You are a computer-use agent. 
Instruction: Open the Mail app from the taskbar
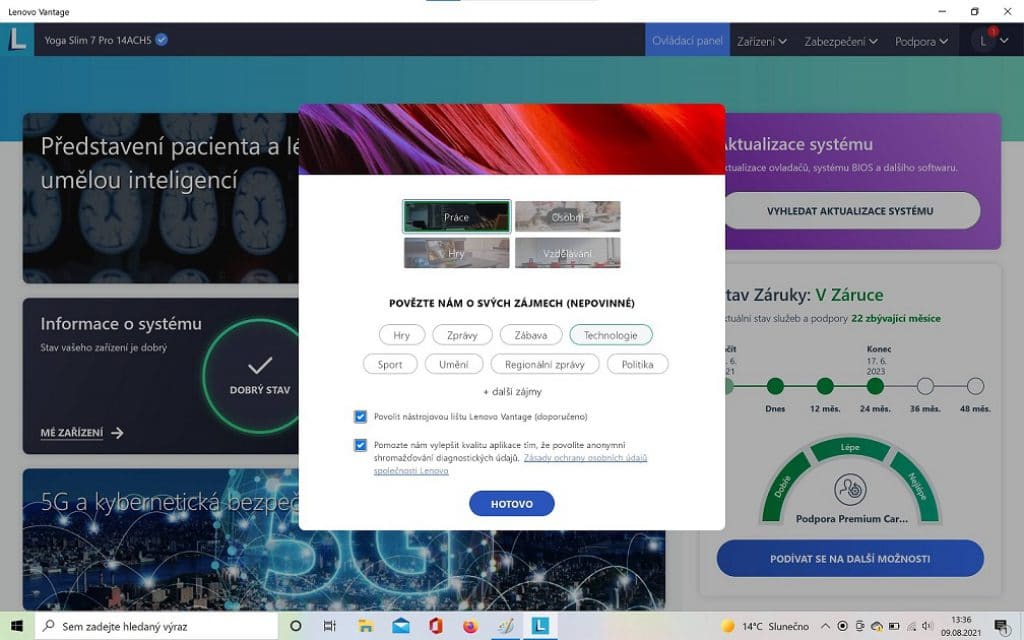click(401, 626)
